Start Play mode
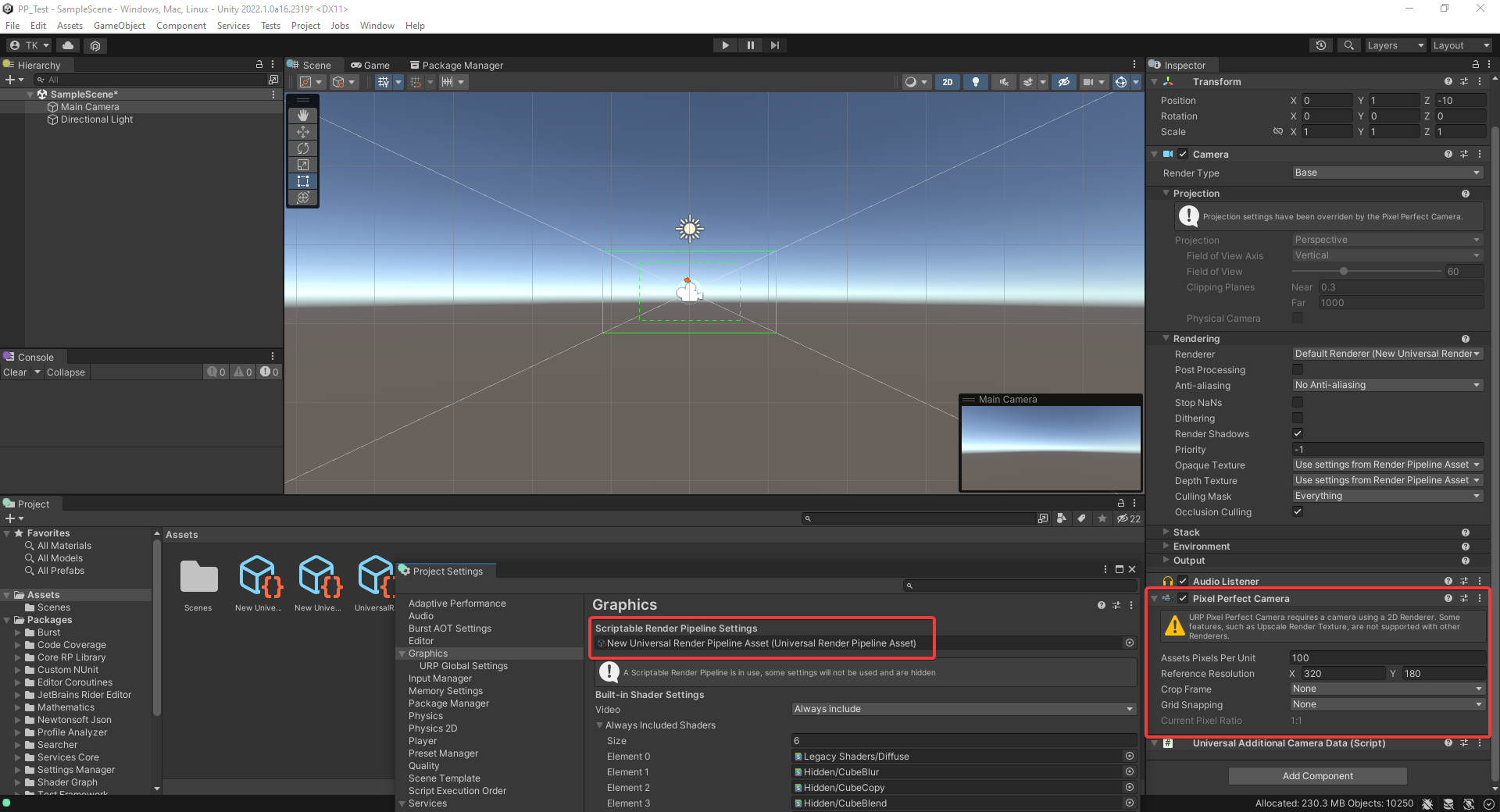The width and height of the screenshot is (1500, 812). click(x=725, y=45)
